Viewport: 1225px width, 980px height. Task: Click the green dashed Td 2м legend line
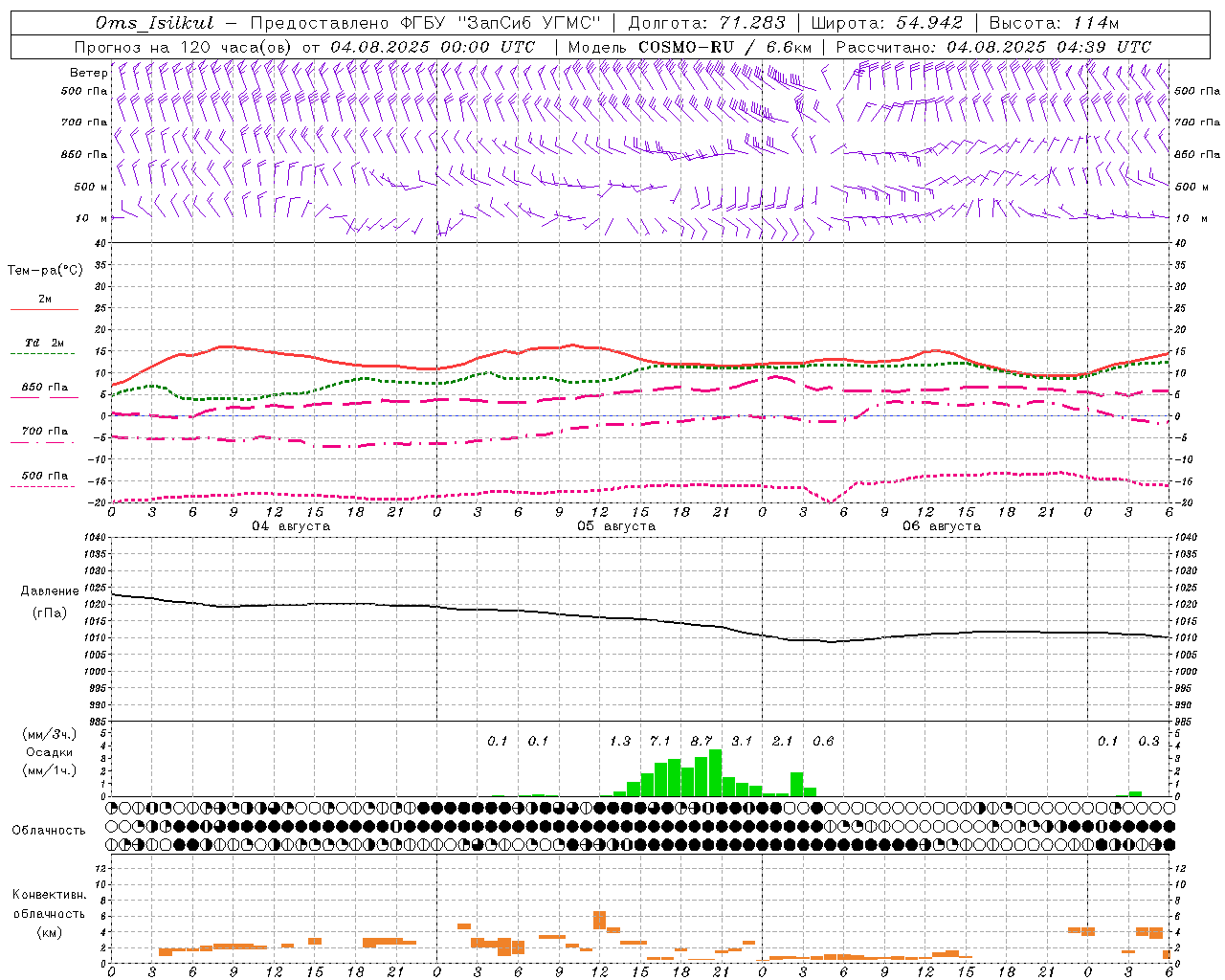[x=44, y=354]
